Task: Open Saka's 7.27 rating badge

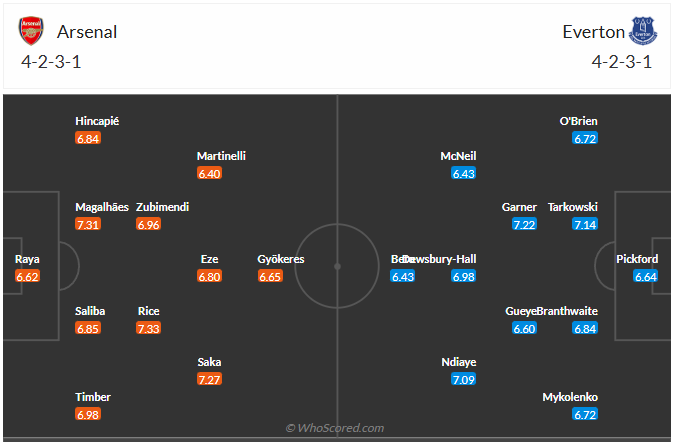Action: [x=210, y=380]
